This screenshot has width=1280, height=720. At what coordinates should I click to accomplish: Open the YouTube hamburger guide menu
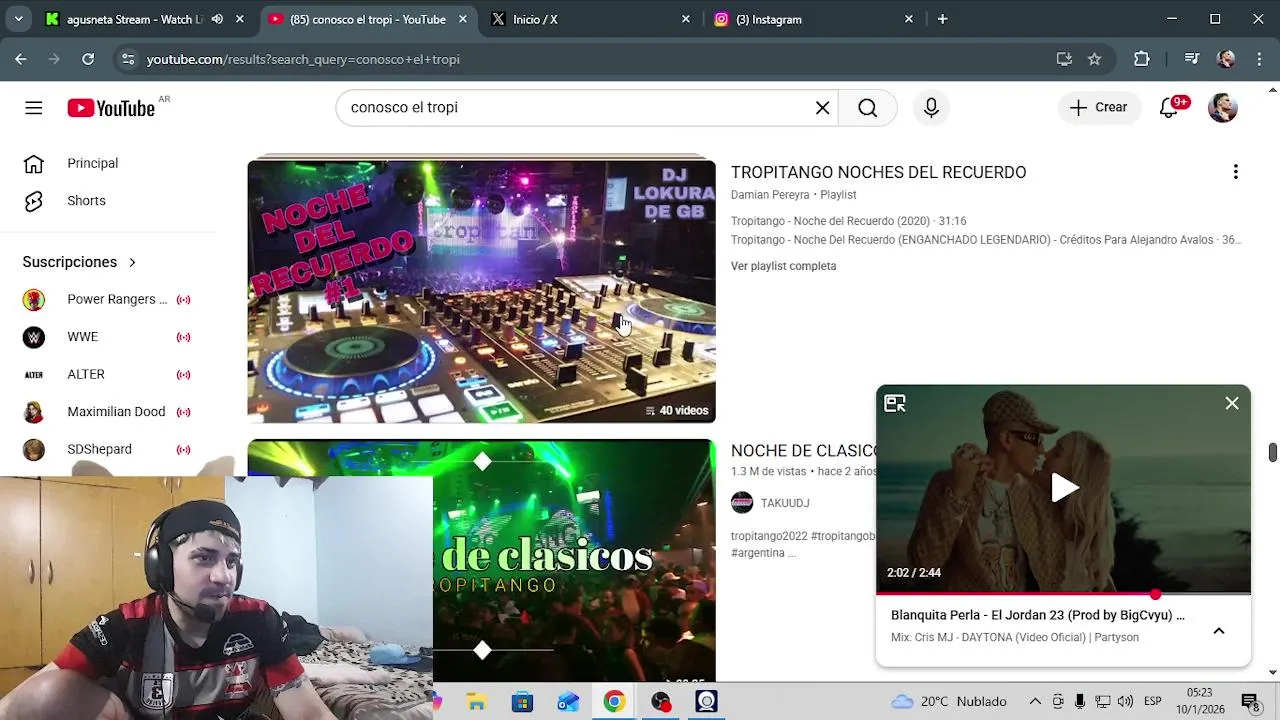pos(34,108)
